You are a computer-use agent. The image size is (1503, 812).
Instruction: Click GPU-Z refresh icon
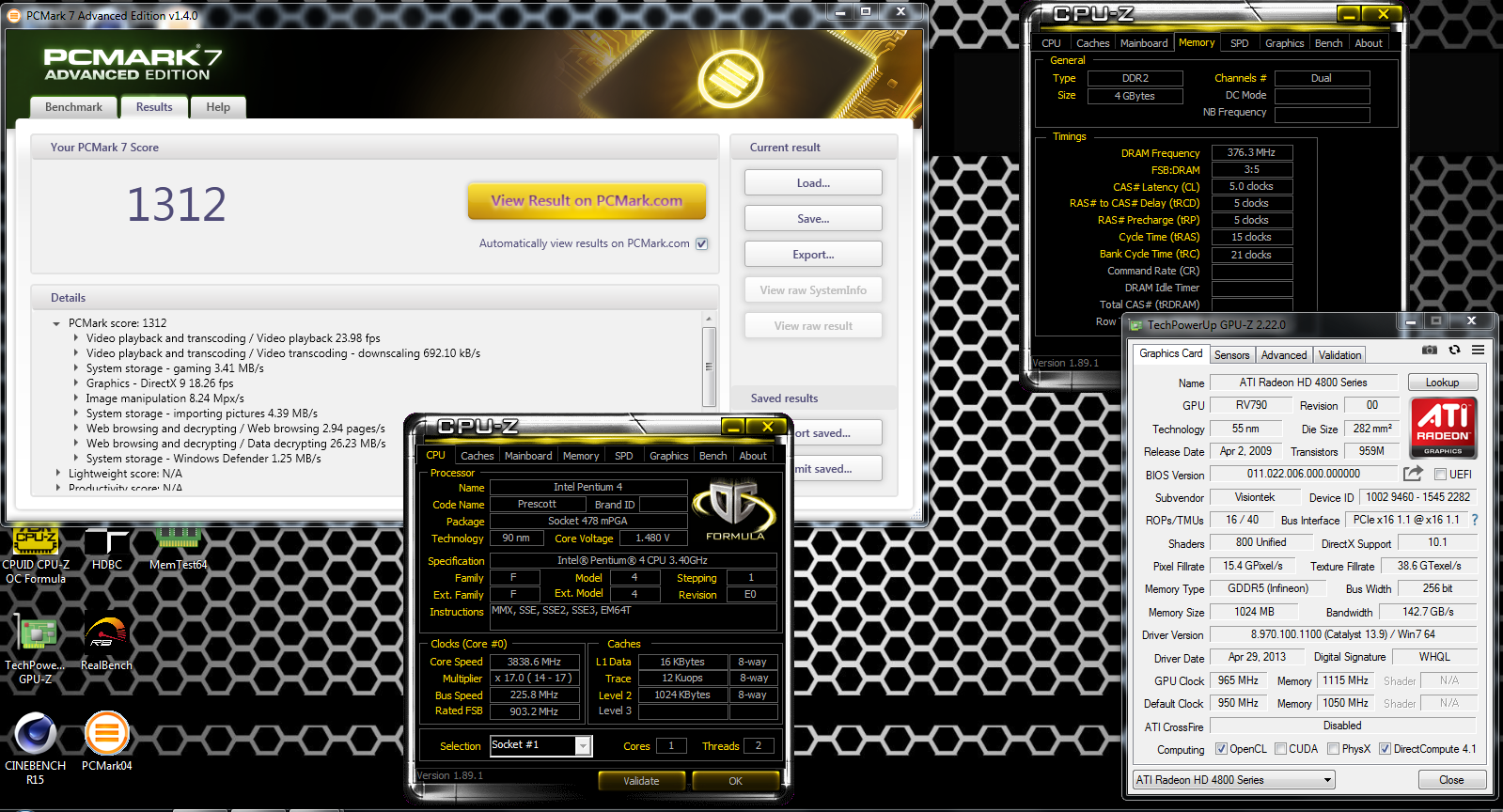[x=1454, y=350]
